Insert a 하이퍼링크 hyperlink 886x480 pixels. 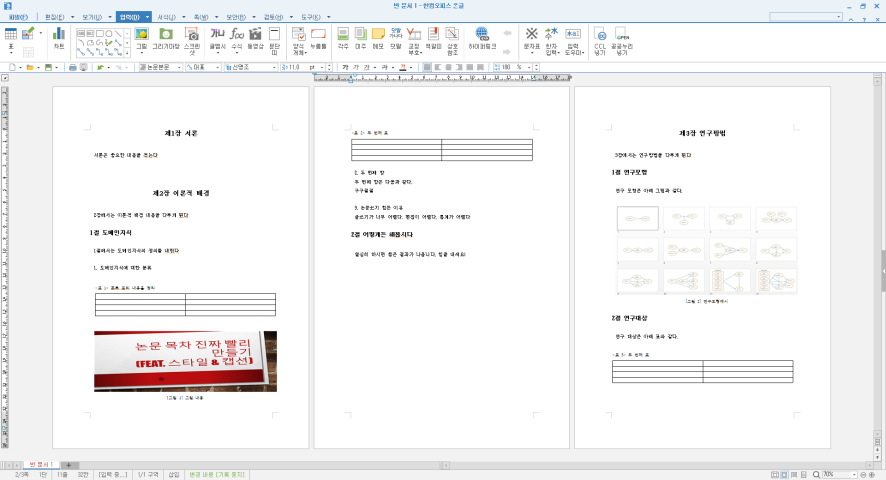click(x=482, y=38)
